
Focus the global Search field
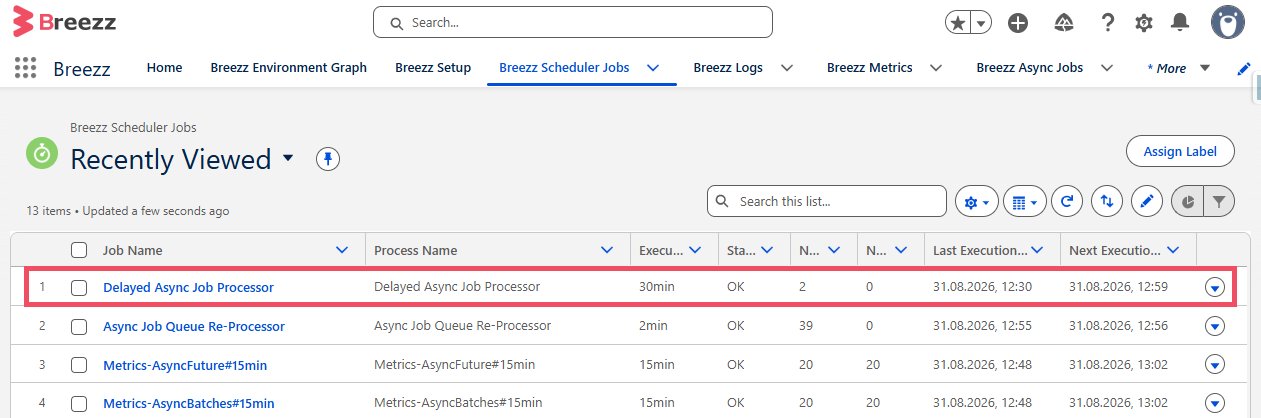pos(573,22)
